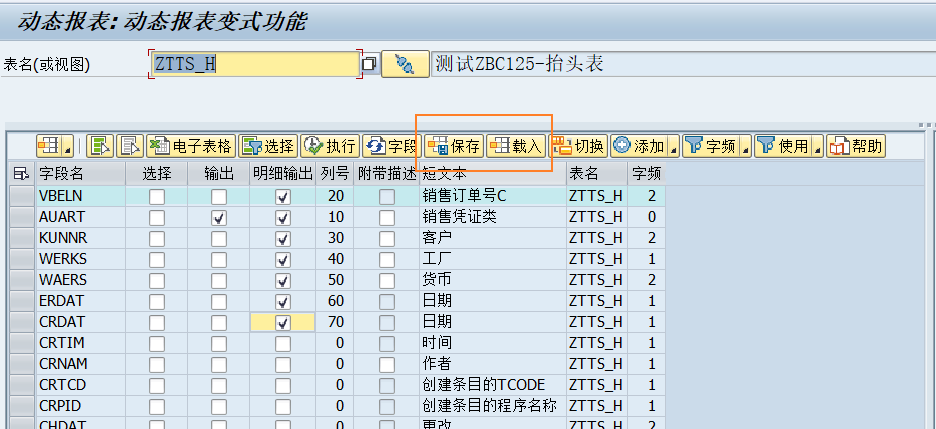
Task: Check 明细输出 for the CRTIM row
Action: (283, 343)
